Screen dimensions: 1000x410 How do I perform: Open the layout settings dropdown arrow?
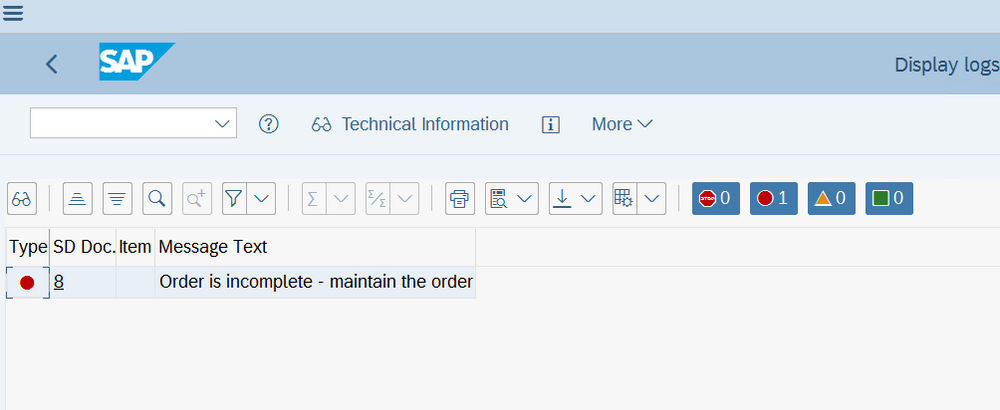652,198
